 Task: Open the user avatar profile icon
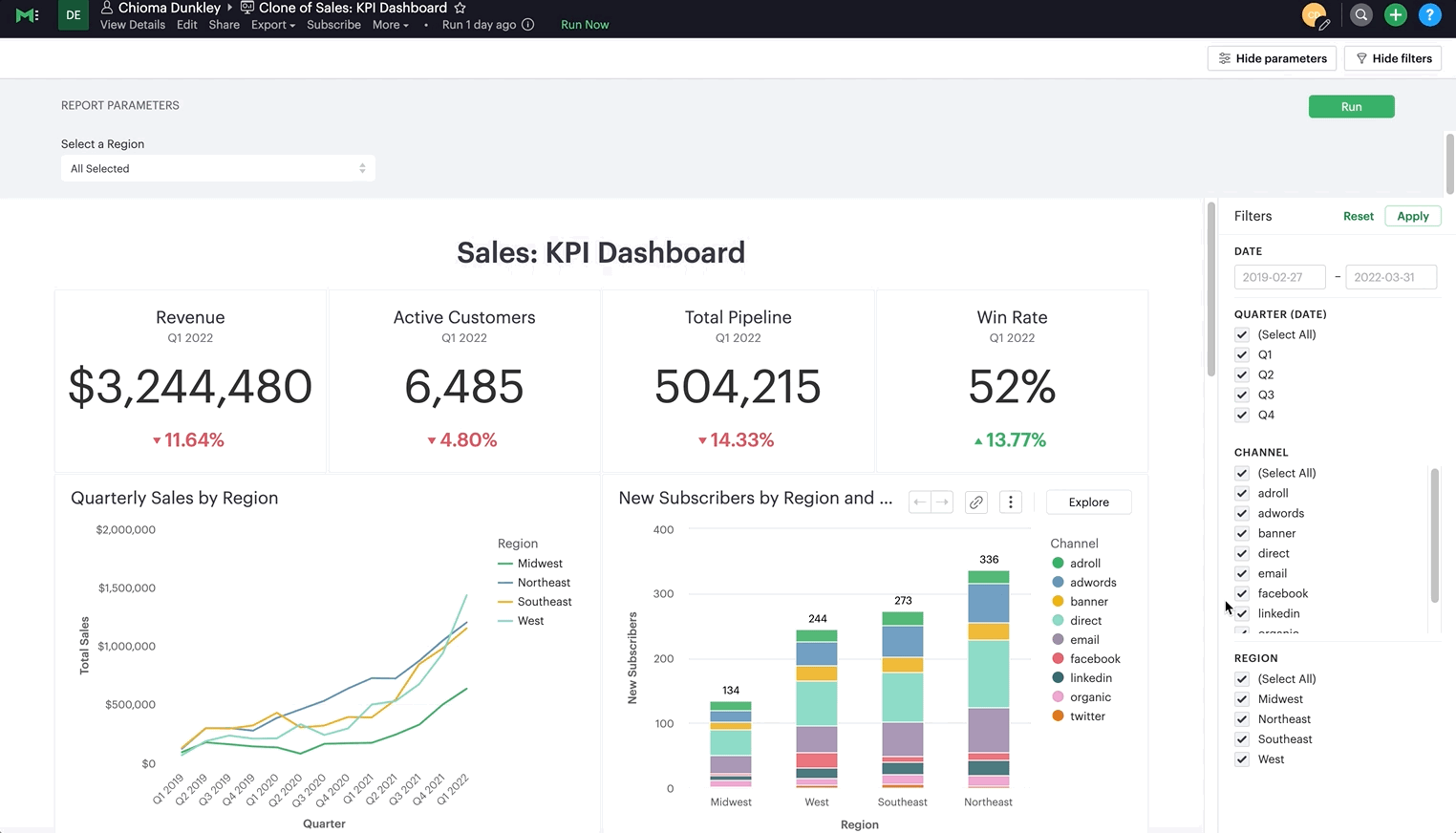[1315, 15]
